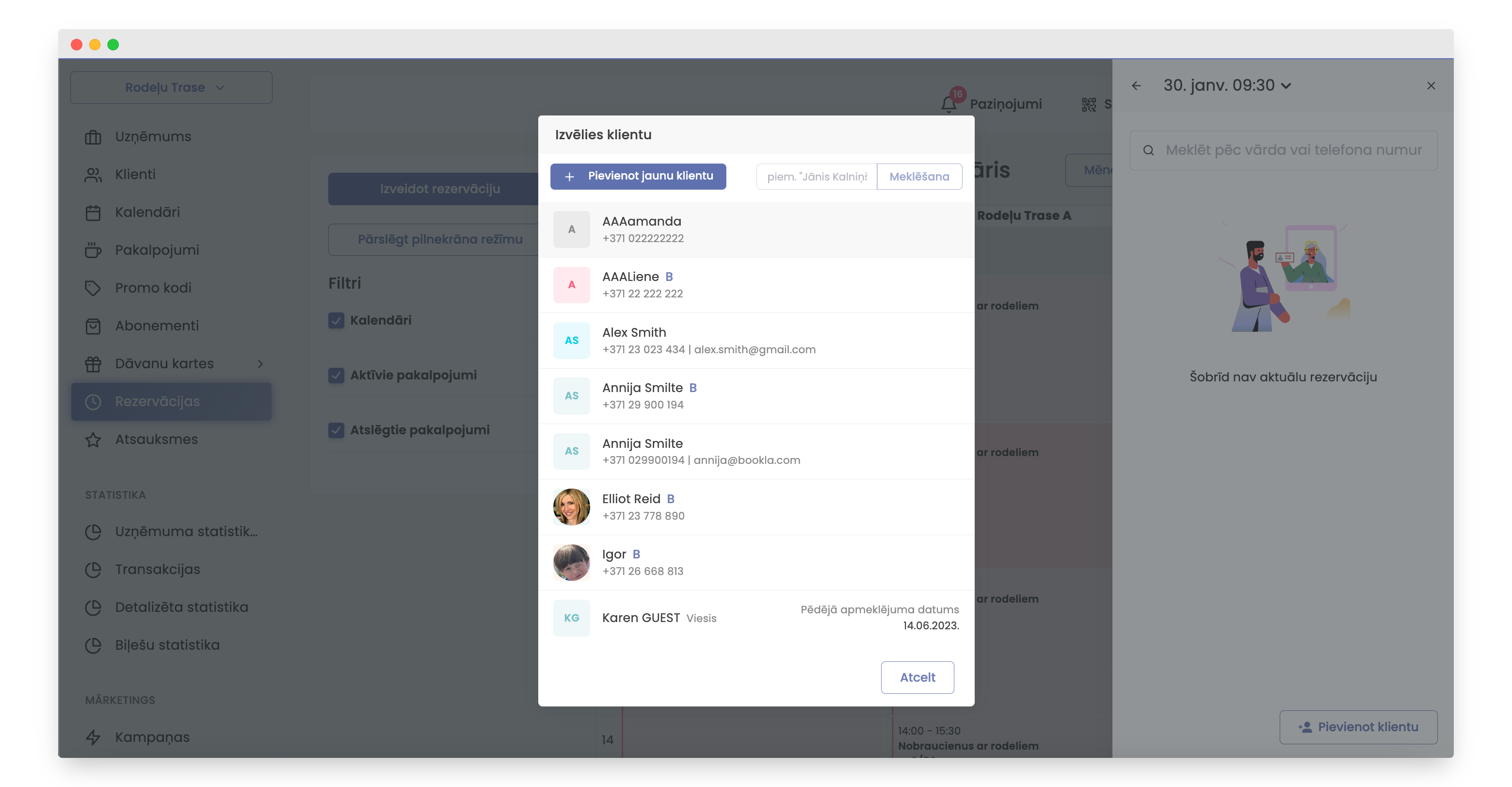Toggle the Atslēgtie pakalpojumi checkbox
1512x787 pixels.
point(337,430)
